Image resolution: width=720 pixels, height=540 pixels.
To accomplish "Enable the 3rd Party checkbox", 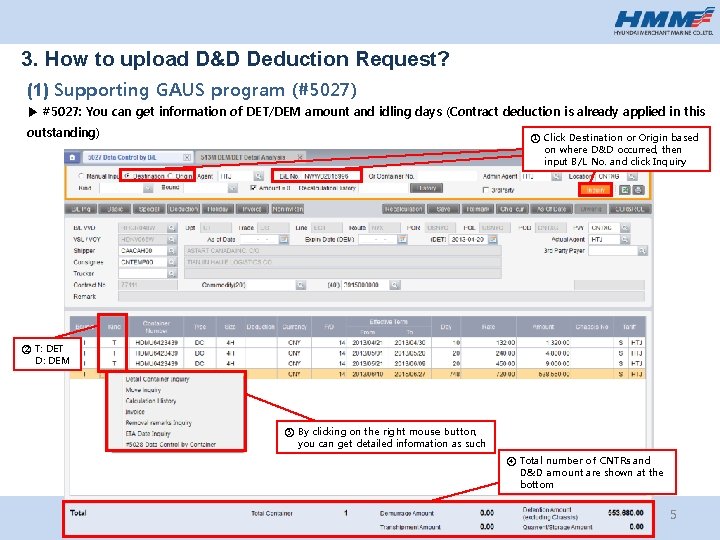I will point(485,190).
